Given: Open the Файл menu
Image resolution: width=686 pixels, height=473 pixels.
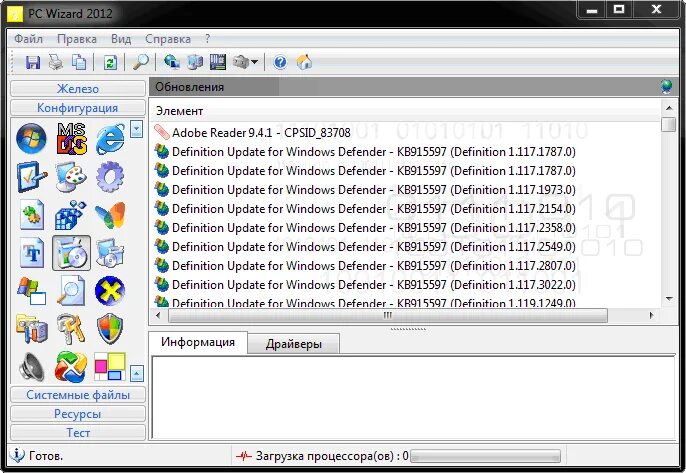Looking at the screenshot, I should tap(28, 39).
